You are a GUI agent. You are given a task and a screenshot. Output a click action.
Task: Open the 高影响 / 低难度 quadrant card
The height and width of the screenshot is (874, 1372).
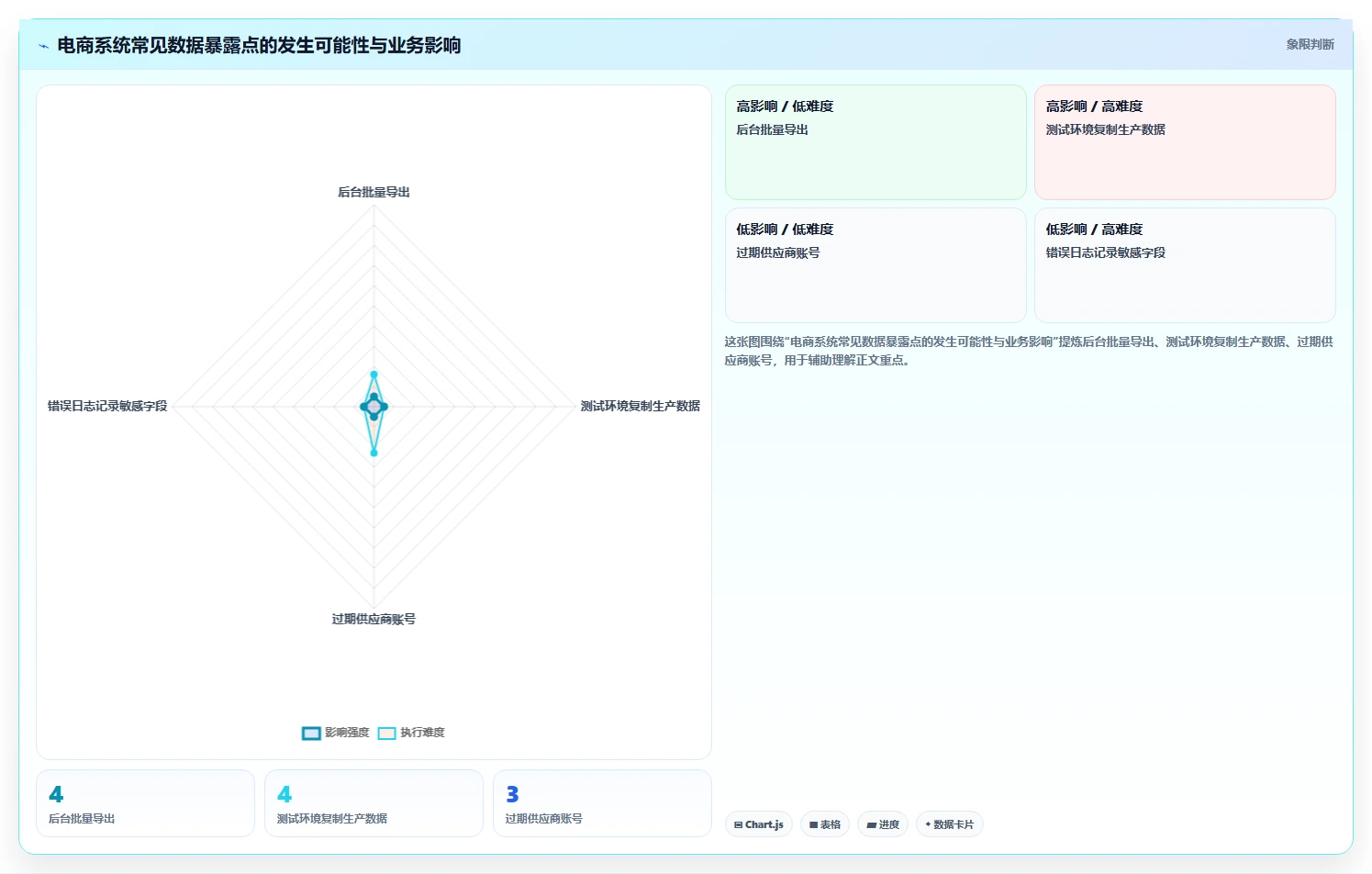pyautogui.click(x=876, y=142)
